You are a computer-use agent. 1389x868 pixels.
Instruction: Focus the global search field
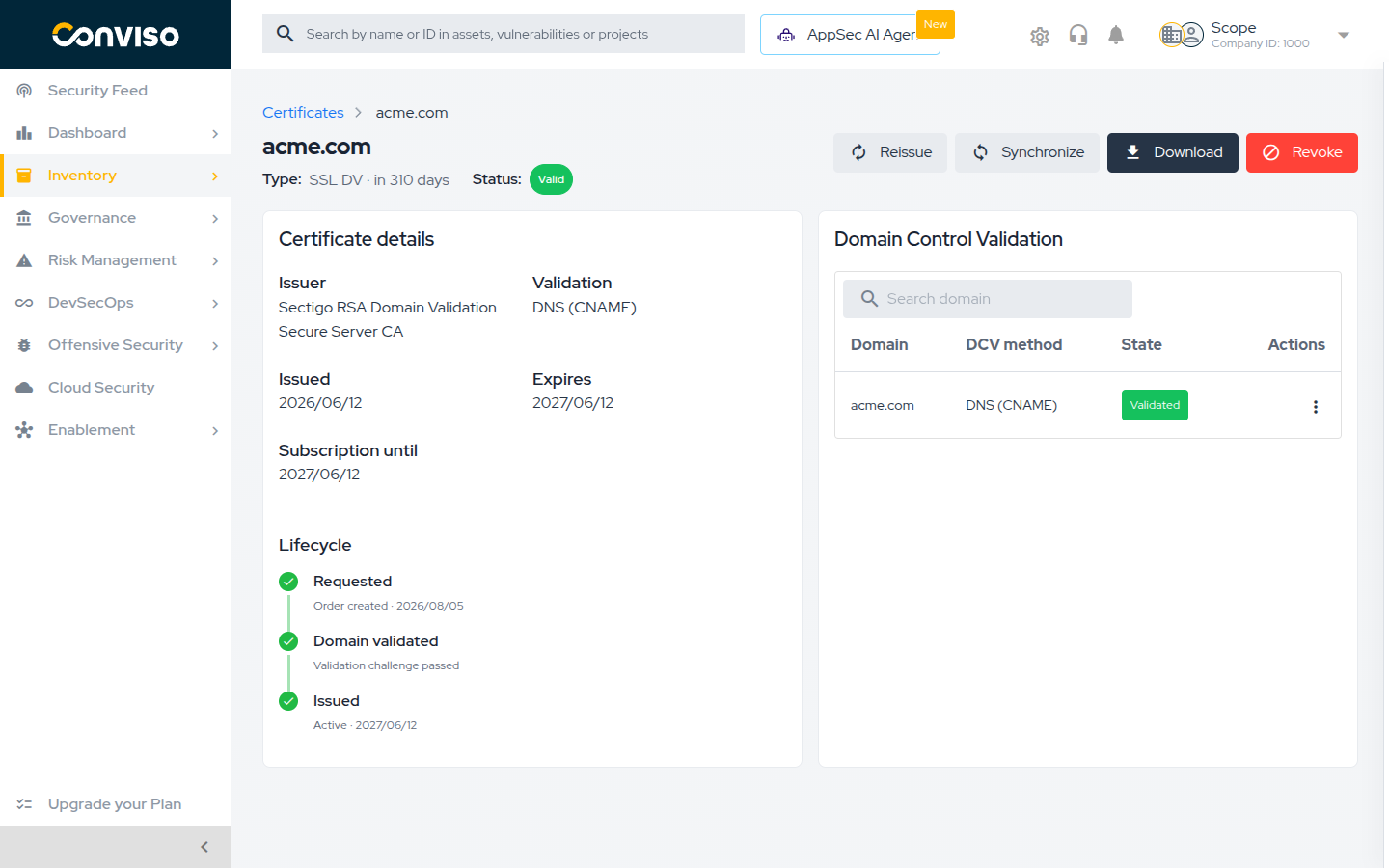pos(504,34)
